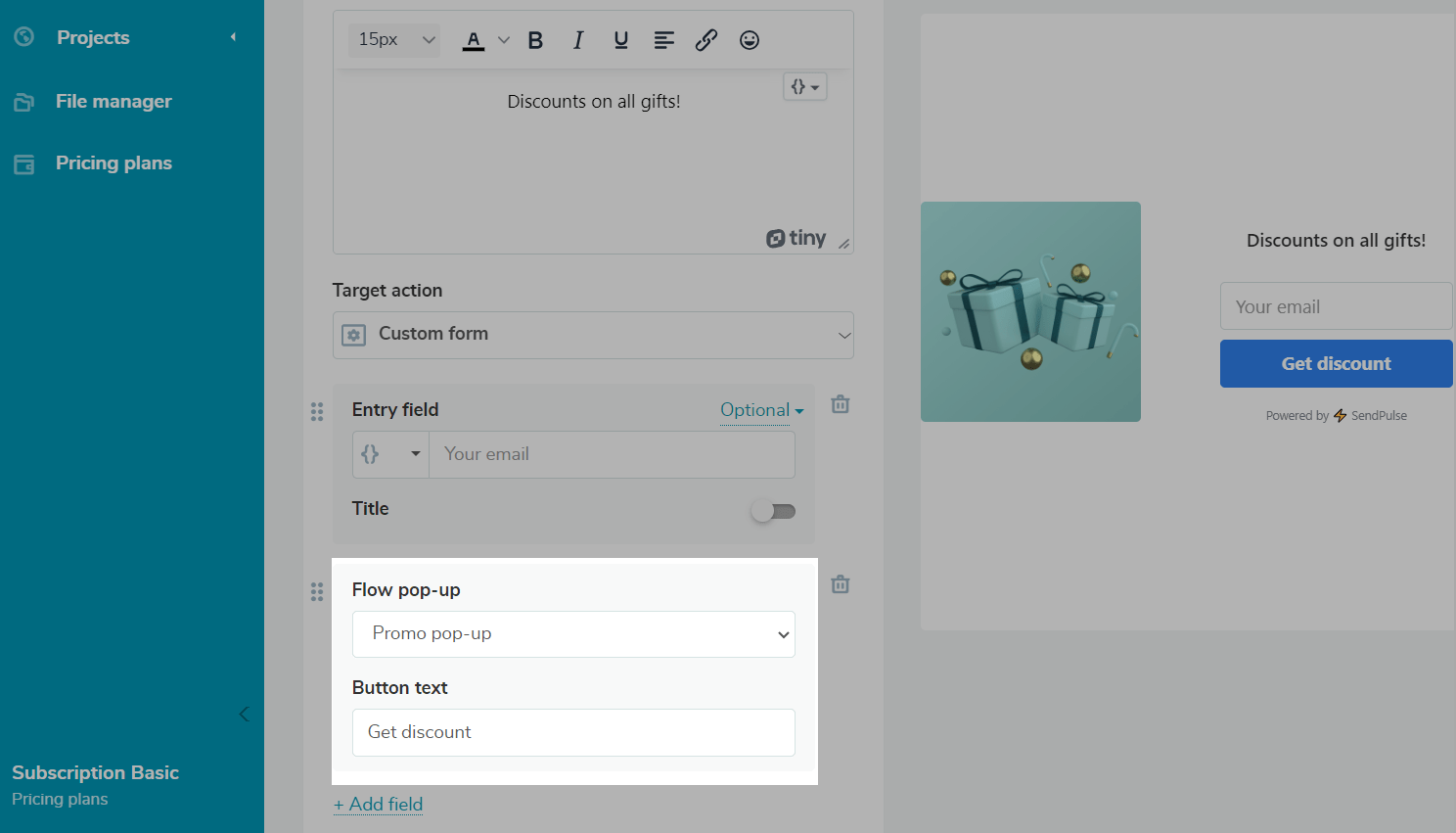Screen dimensions: 1456x833
Task: Insert a link via toolbar icon
Action: pyautogui.click(x=706, y=40)
